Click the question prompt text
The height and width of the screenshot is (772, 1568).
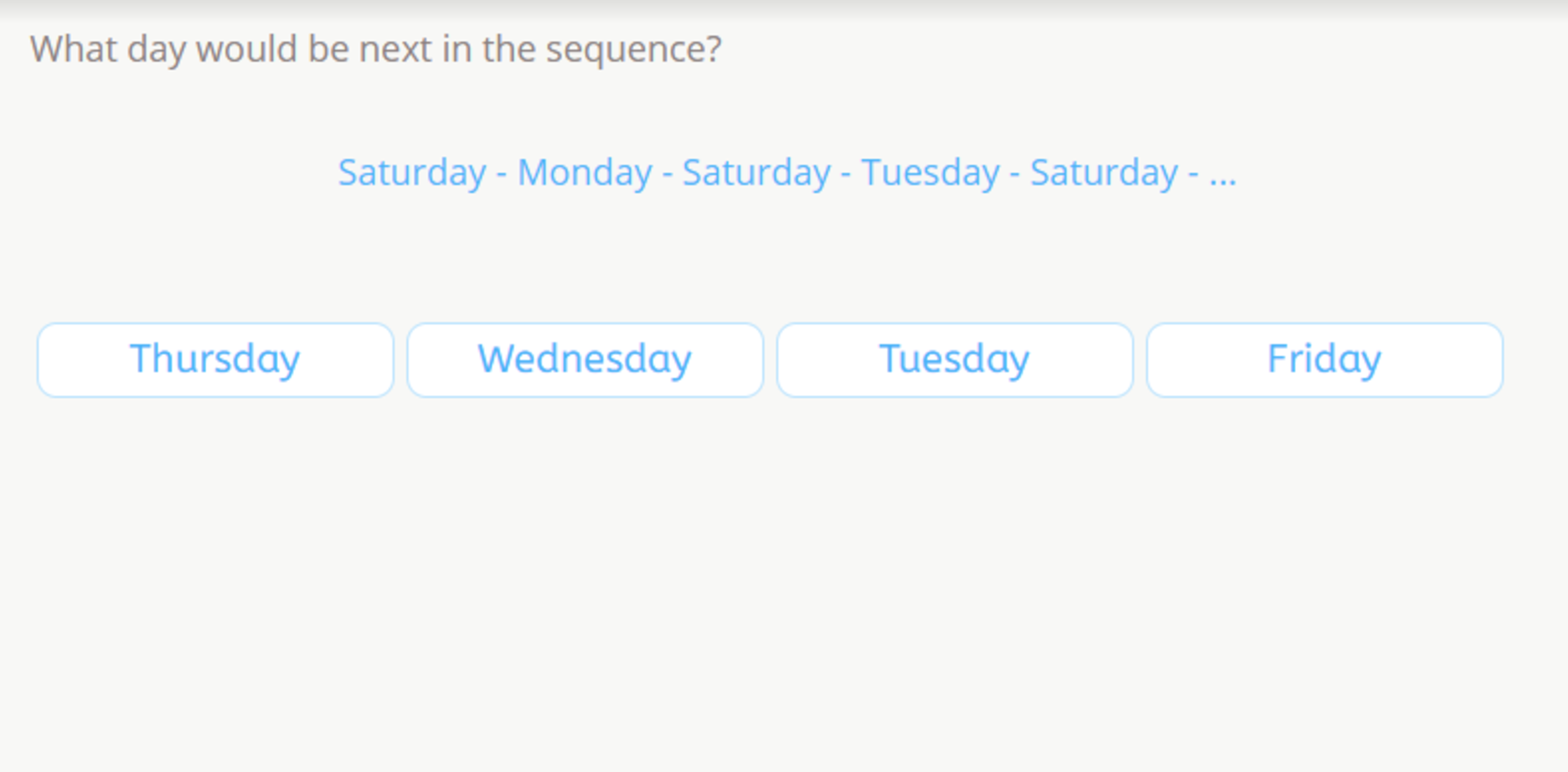(375, 49)
